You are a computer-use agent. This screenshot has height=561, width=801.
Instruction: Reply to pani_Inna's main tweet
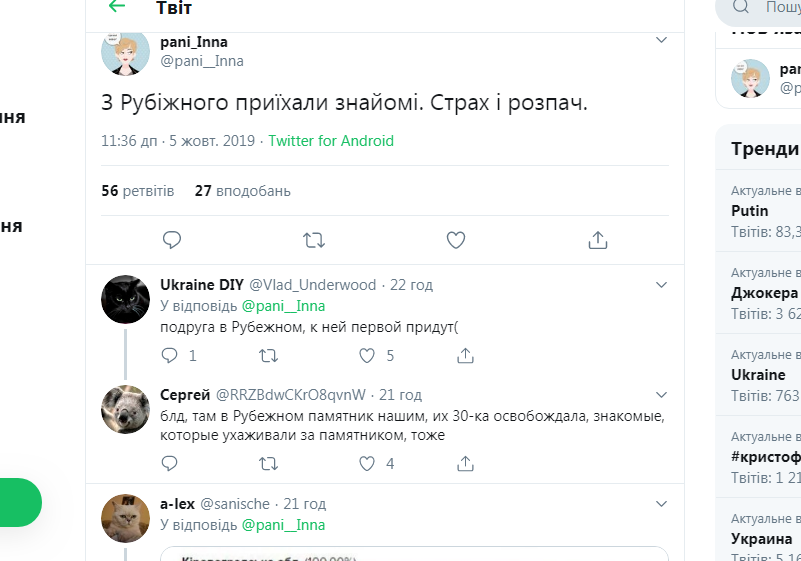click(172, 240)
